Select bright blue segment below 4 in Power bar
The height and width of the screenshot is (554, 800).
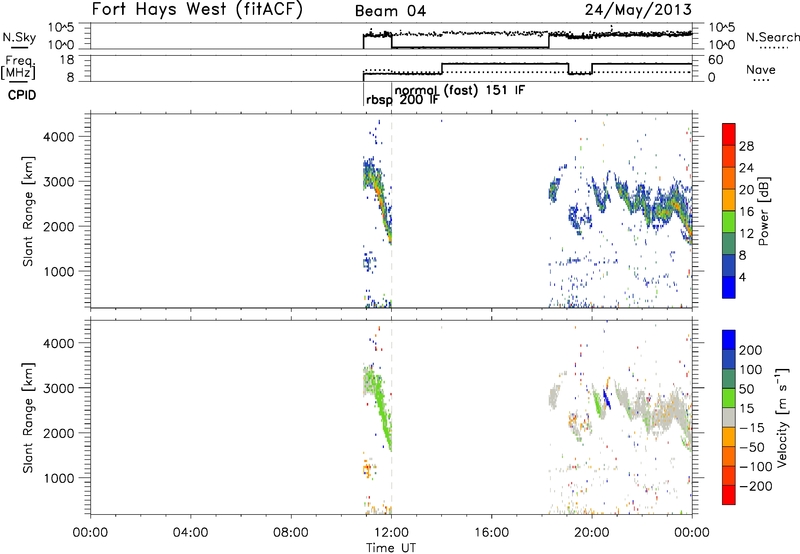[729, 287]
